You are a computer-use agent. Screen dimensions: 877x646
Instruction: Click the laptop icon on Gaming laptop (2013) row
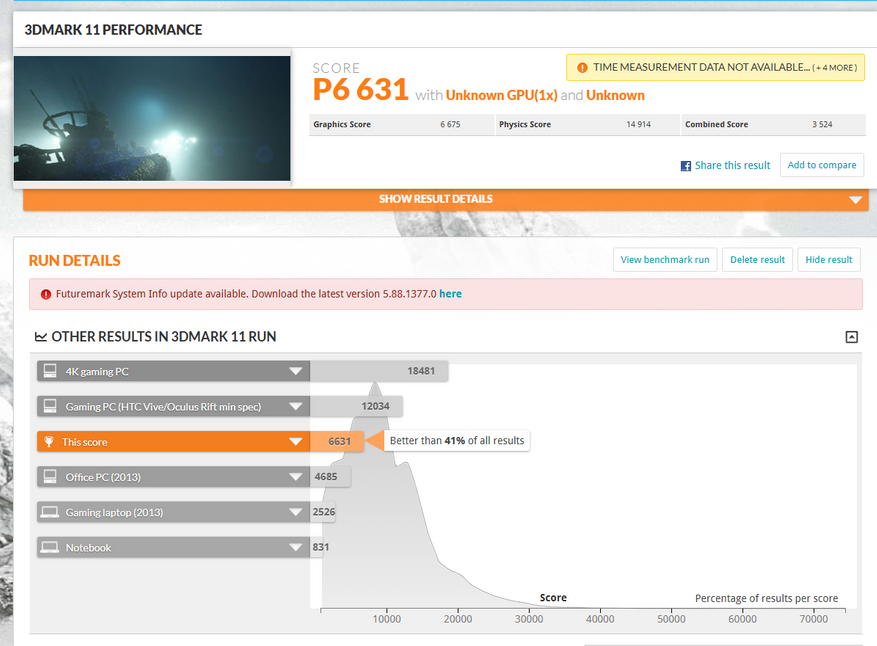pyautogui.click(x=50, y=512)
